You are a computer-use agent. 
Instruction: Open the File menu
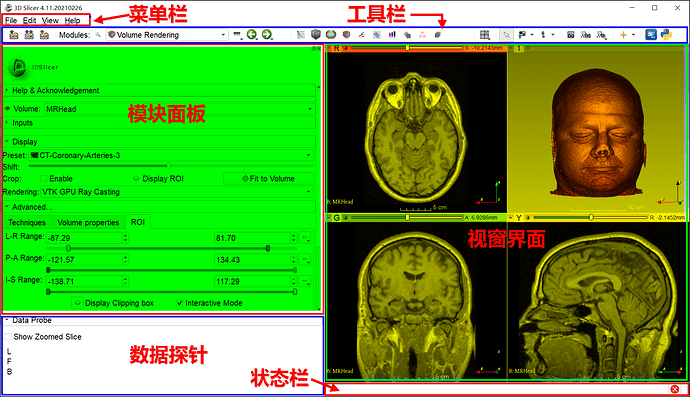click(11, 20)
